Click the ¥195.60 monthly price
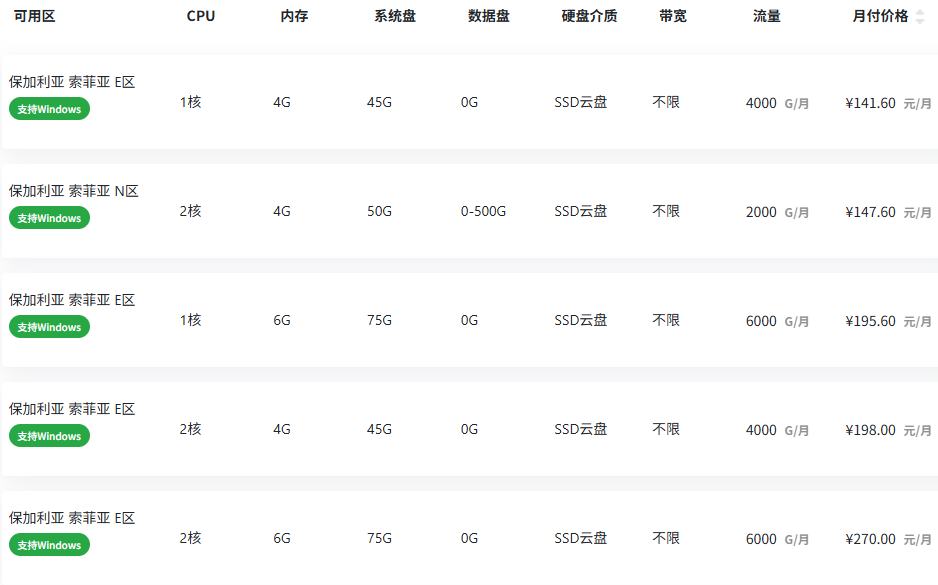 (870, 321)
